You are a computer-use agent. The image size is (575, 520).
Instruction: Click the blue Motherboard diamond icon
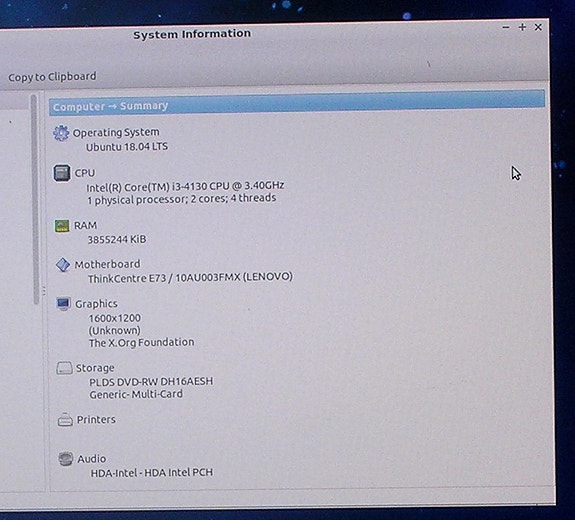(63, 264)
